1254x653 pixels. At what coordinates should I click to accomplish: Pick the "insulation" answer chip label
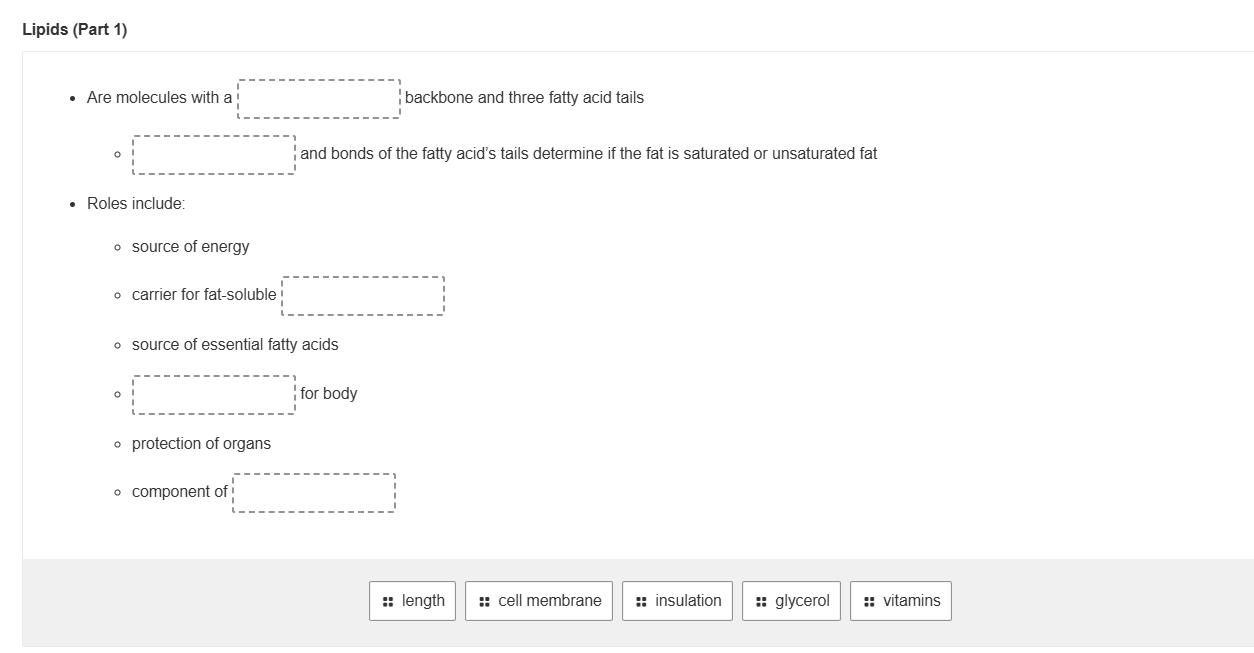click(688, 601)
